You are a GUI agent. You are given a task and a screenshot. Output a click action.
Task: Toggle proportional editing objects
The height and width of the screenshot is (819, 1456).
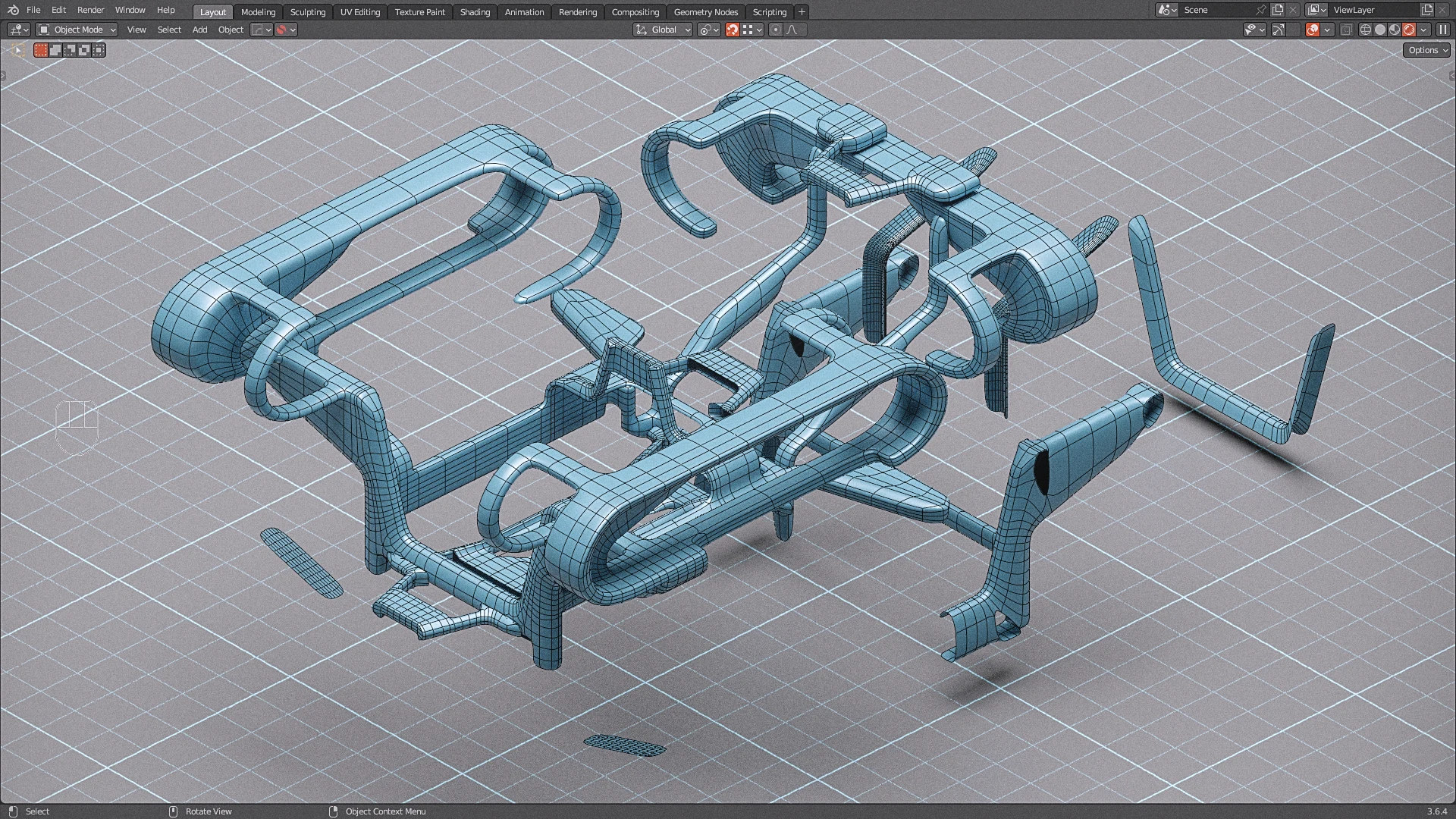click(775, 30)
